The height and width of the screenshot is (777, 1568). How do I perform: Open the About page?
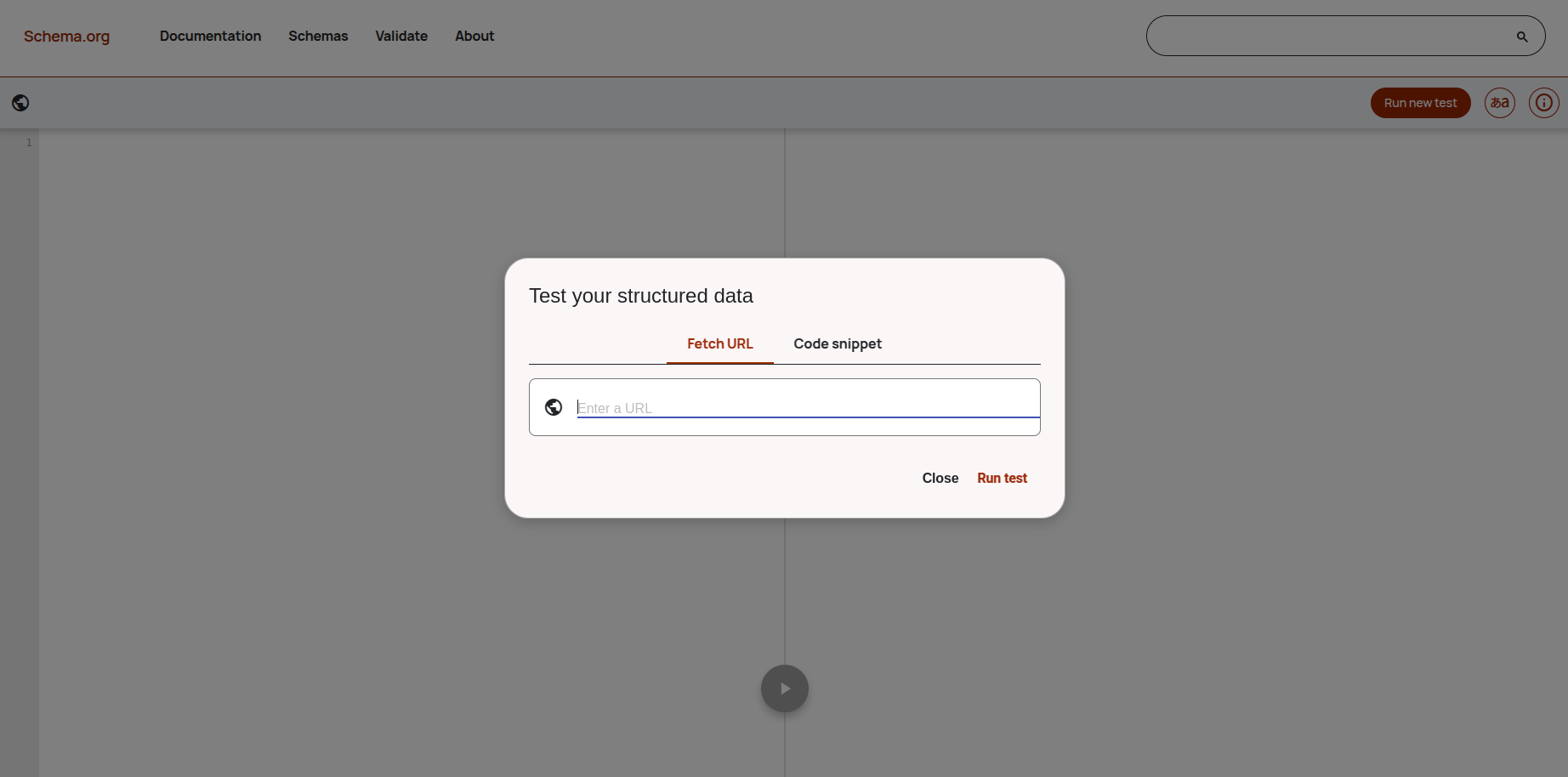474,36
